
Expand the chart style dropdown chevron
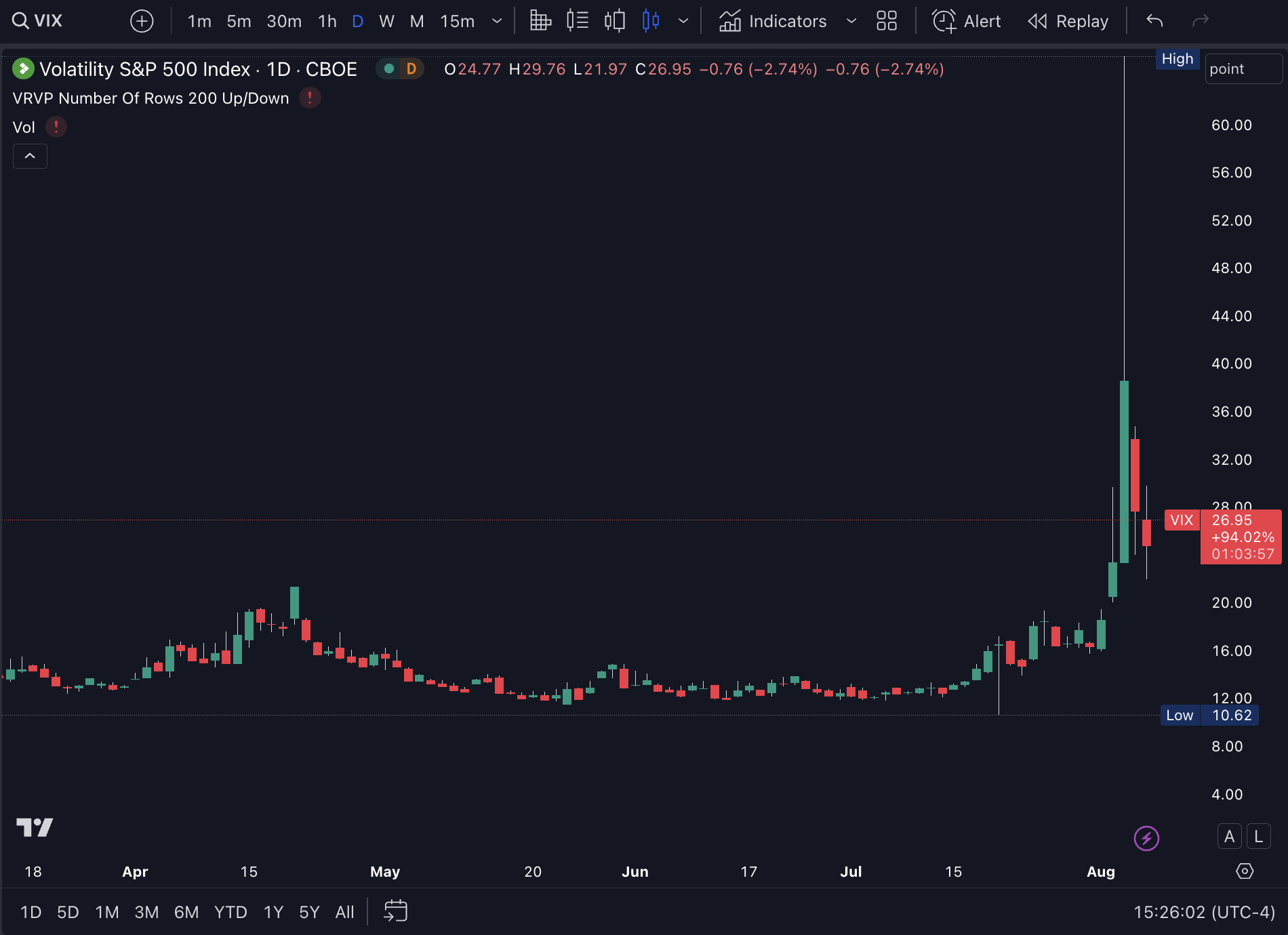683,22
